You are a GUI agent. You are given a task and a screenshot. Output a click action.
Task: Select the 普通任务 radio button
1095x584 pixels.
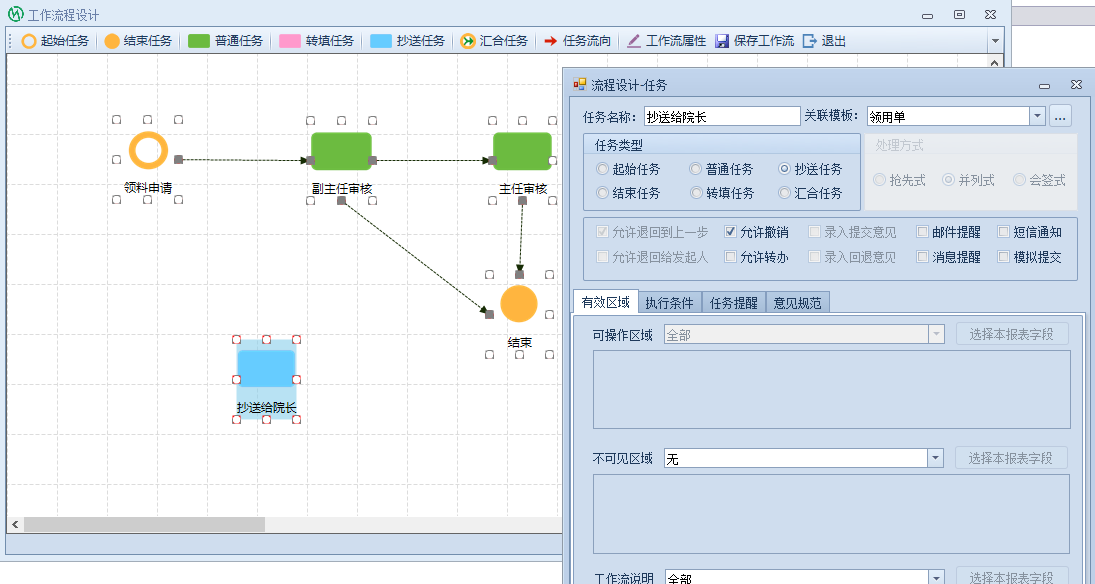point(696,169)
